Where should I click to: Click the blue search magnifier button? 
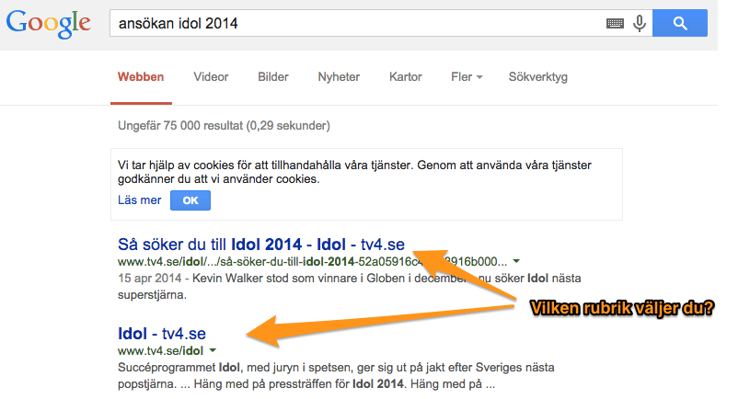coord(680,23)
